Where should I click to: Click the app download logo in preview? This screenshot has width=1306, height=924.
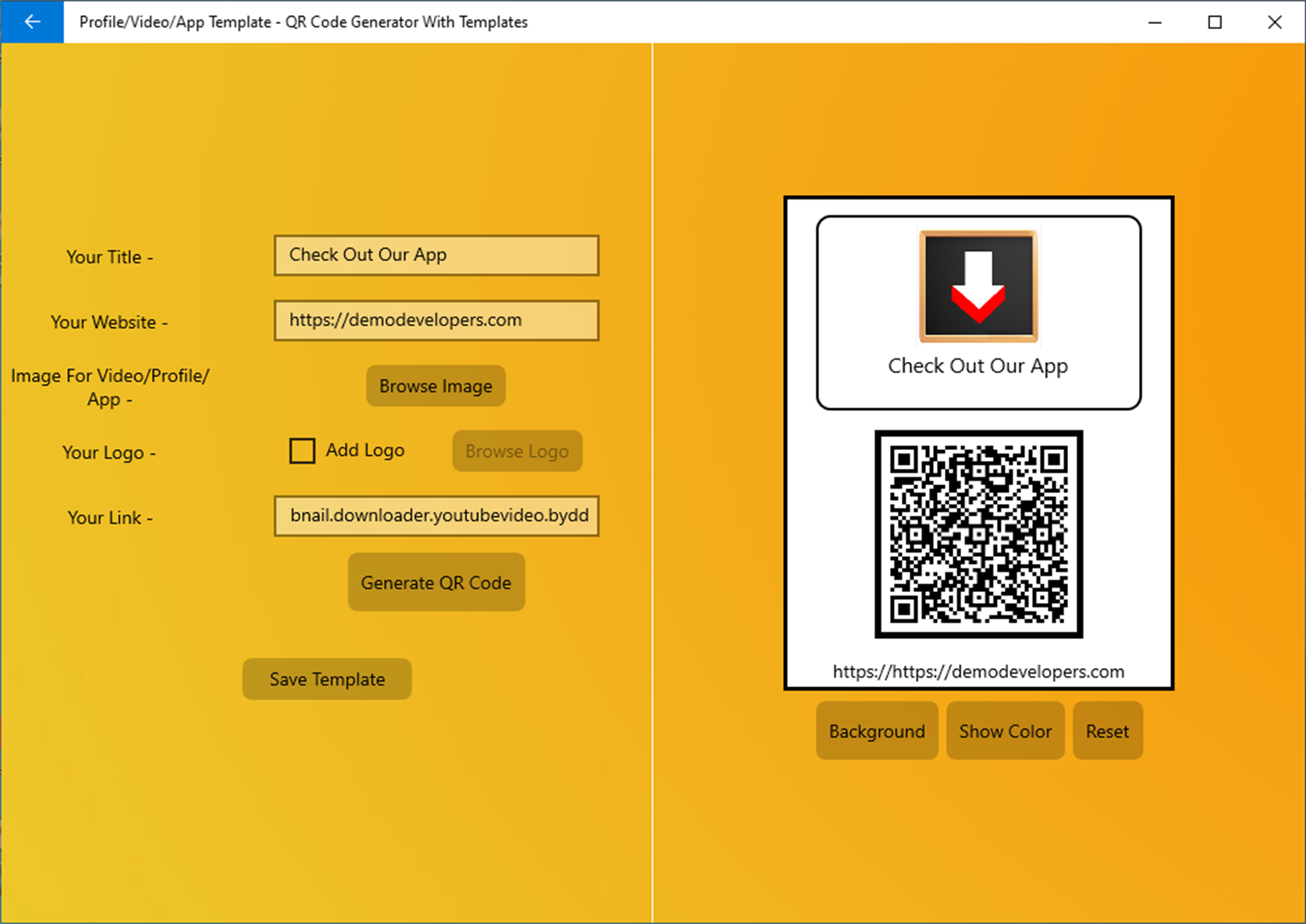click(978, 287)
